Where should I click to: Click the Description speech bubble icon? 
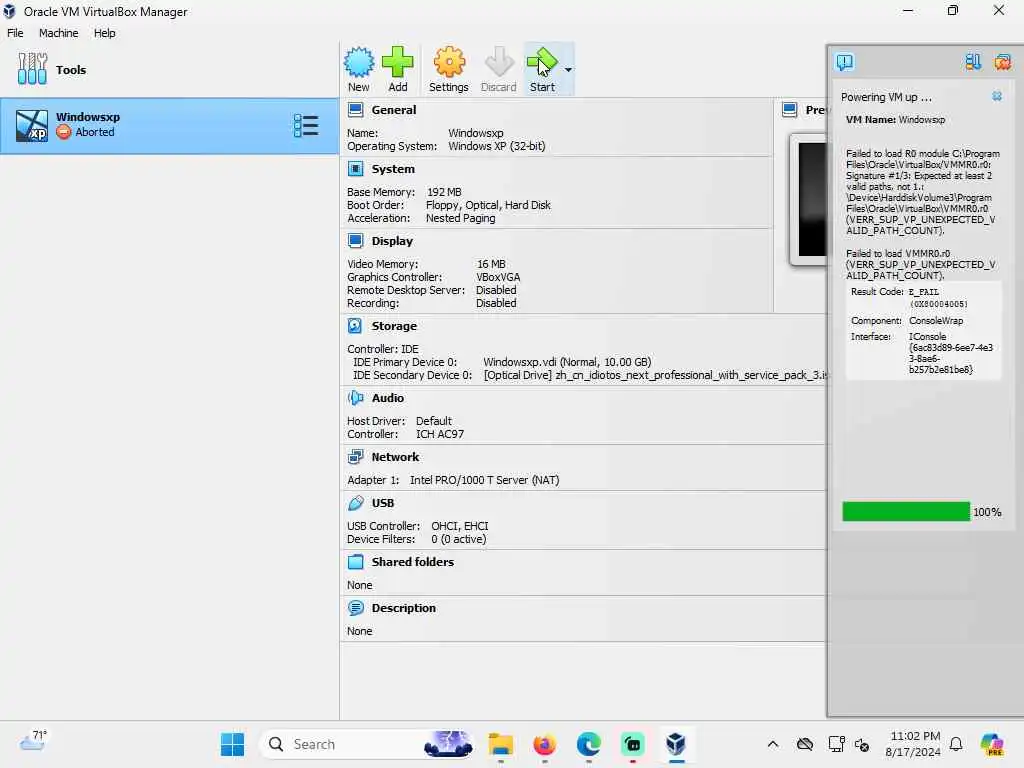[355, 608]
